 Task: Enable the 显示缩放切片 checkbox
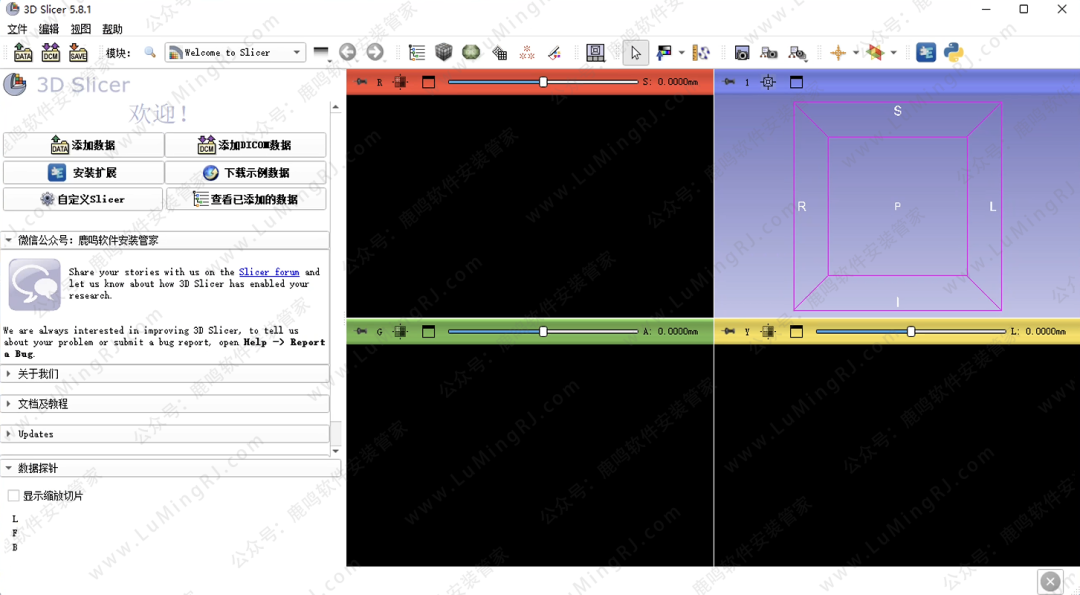click(14, 496)
